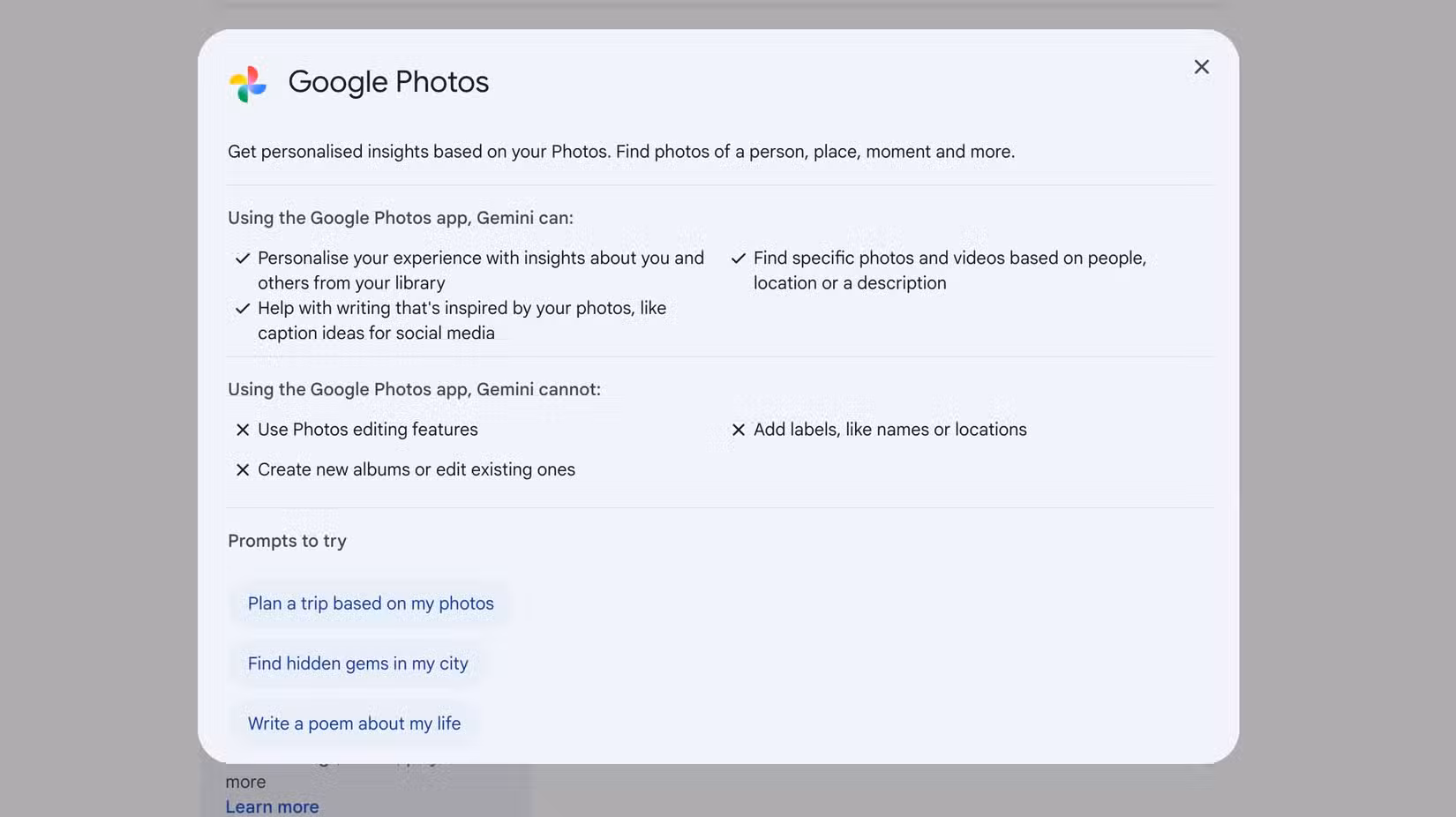
Task: Click the 'Prompts to try' heading
Action: [x=287, y=540]
